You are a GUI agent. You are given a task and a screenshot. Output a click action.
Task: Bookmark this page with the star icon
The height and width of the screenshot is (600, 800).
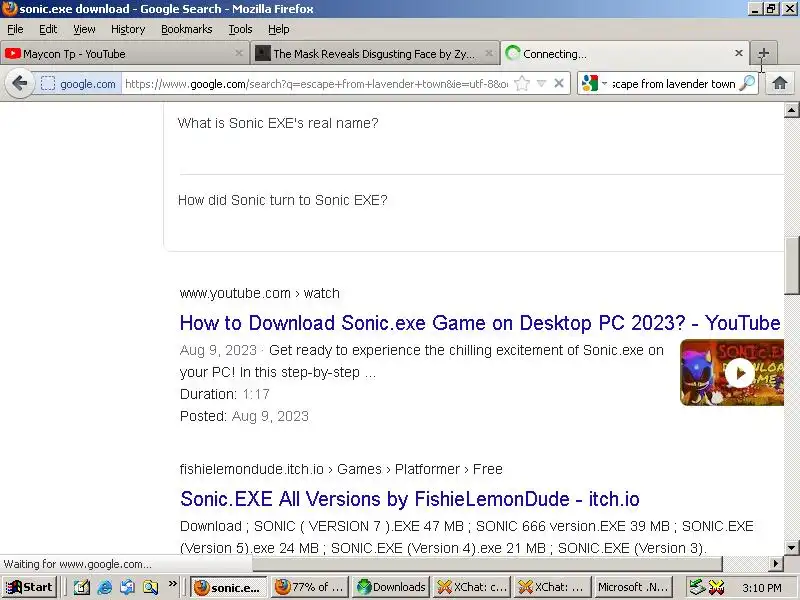click(522, 83)
